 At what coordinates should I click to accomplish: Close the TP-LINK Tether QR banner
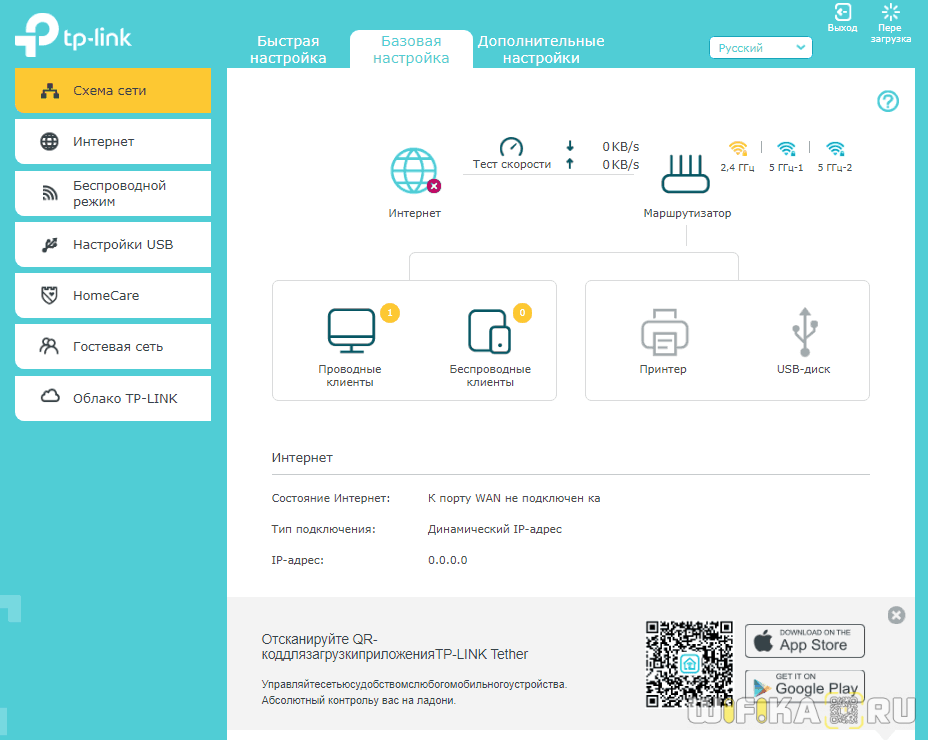click(x=896, y=615)
